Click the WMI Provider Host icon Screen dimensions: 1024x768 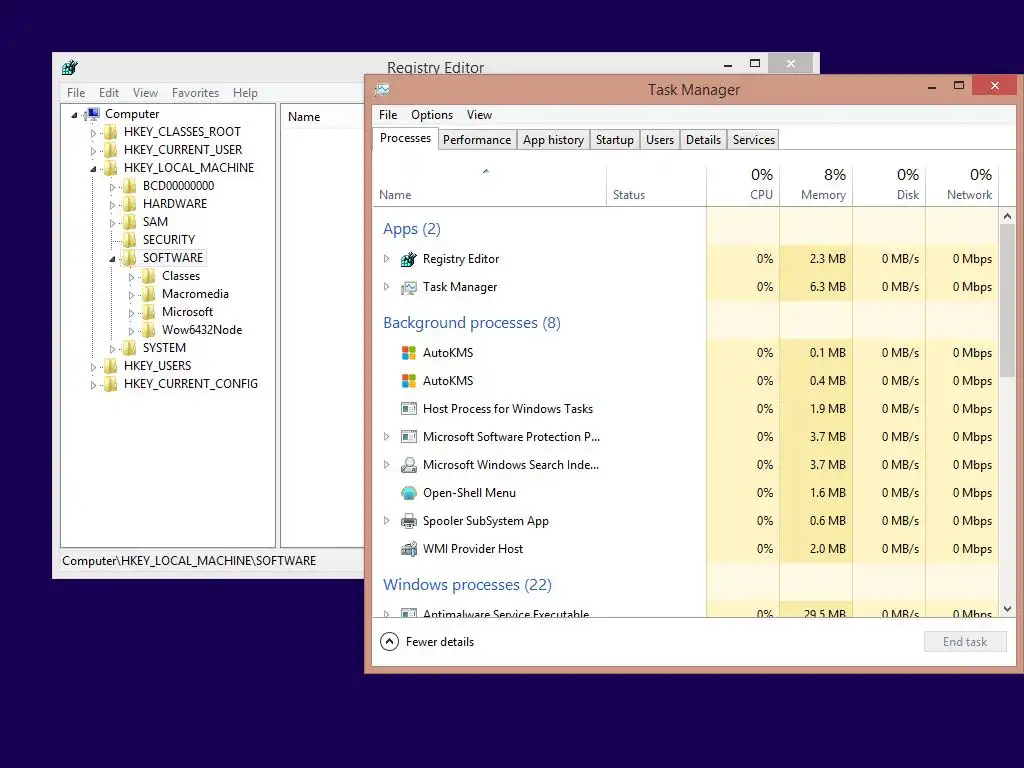pyautogui.click(x=409, y=549)
